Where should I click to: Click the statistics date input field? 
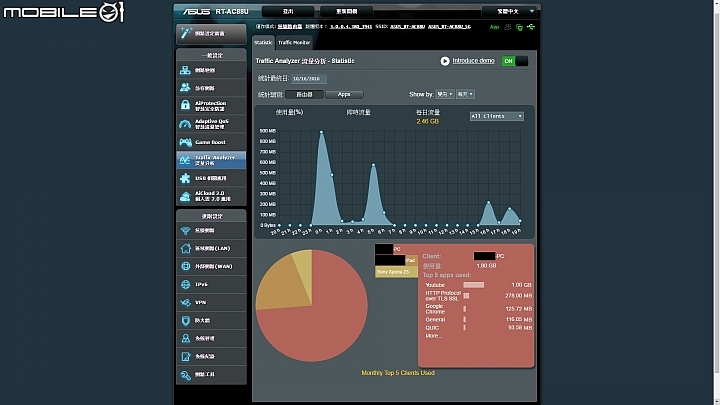click(309, 79)
